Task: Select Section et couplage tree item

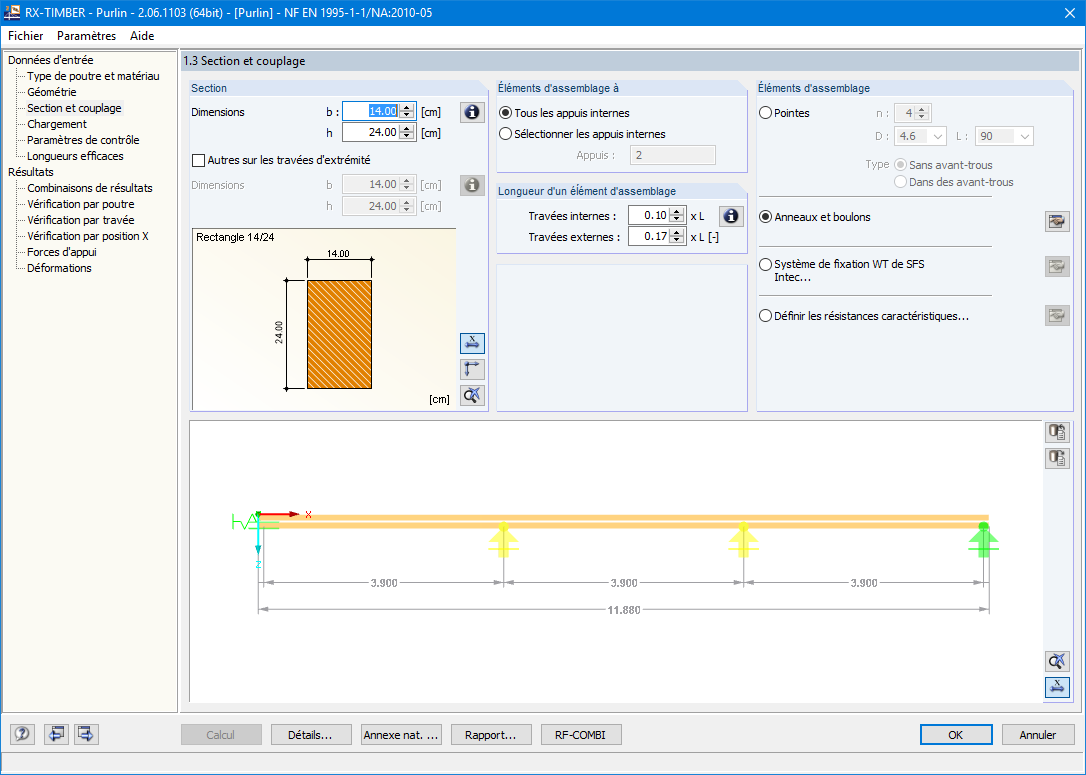Action: coord(74,108)
